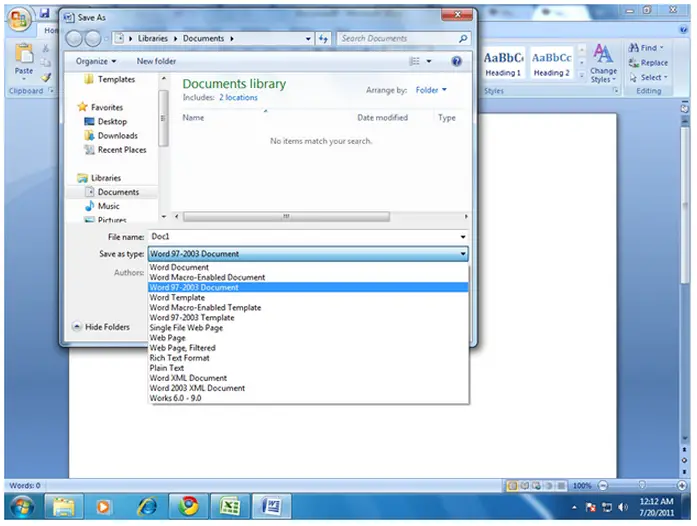Select Word Macro-Enabled Document type
Image resolution: width=697 pixels, height=526 pixels.
point(308,277)
